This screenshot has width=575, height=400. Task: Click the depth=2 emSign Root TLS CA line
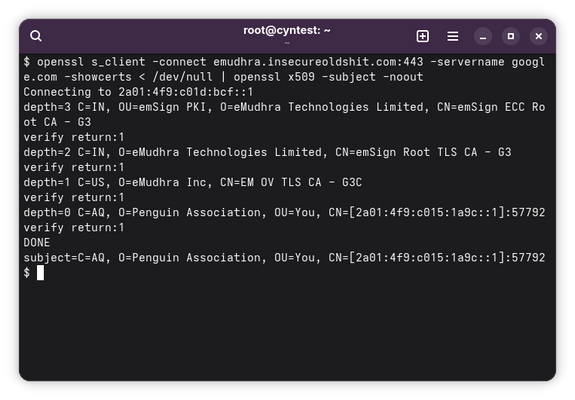point(267,152)
